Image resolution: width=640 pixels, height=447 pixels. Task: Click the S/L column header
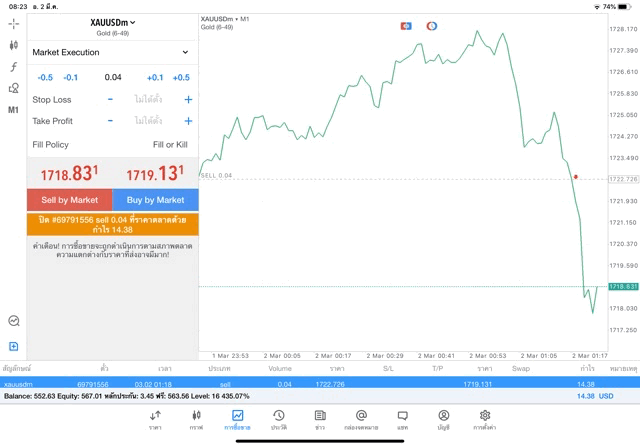pos(388,368)
